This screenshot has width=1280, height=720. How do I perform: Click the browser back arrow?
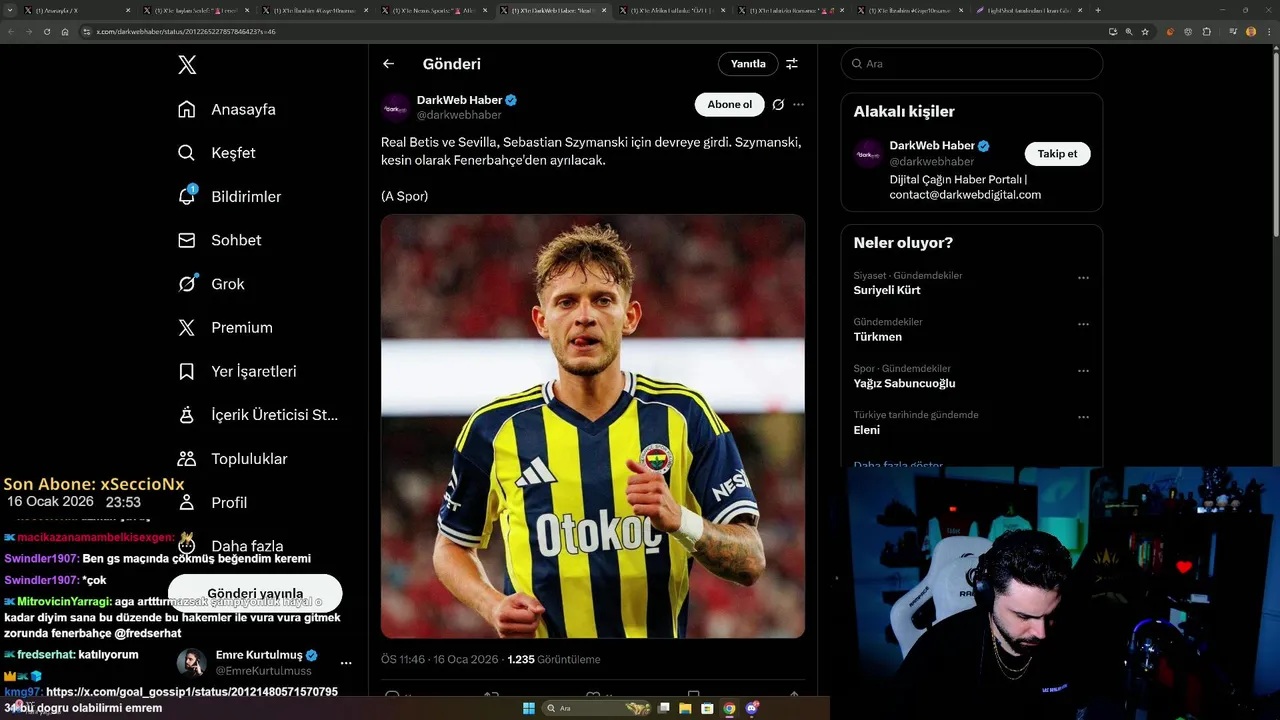tap(11, 31)
